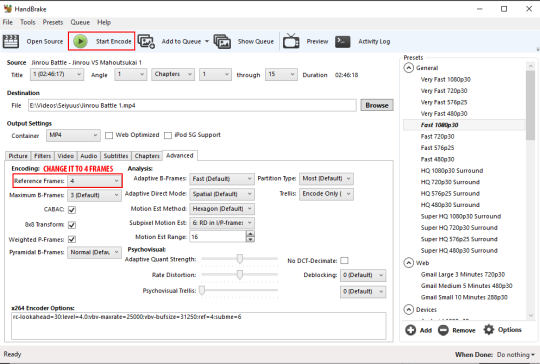The width and height of the screenshot is (540, 364).
Task: Open the Add to Queue dropdown arrow
Action: click(207, 41)
